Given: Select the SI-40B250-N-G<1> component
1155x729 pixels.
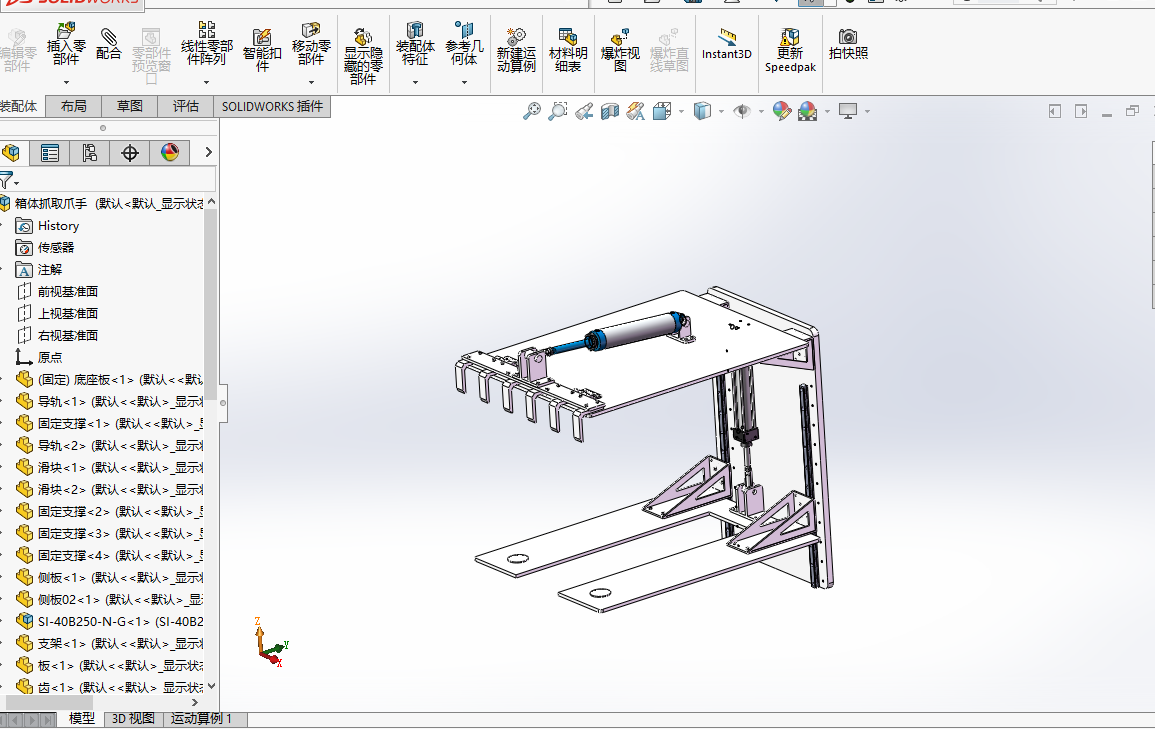Looking at the screenshot, I should (x=108, y=621).
